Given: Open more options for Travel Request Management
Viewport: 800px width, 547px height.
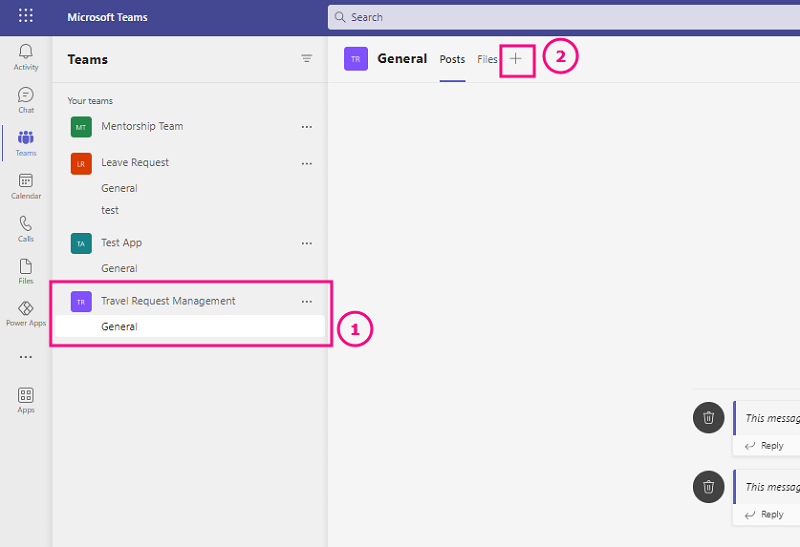Looking at the screenshot, I should 307,301.
